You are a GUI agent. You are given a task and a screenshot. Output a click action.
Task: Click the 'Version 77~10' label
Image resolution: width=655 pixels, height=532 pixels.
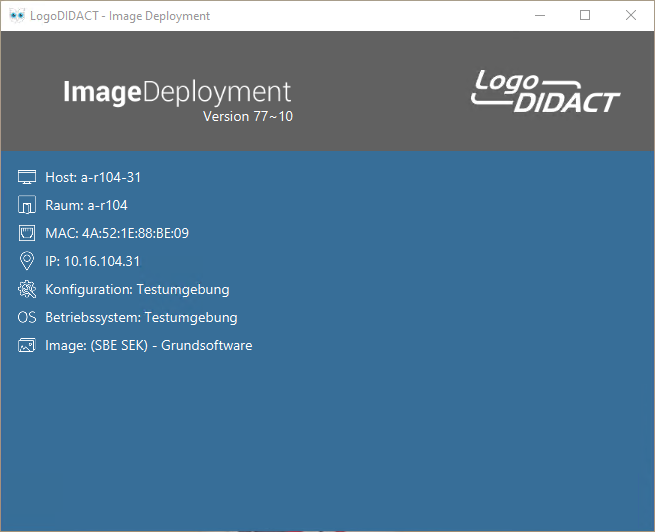(248, 116)
